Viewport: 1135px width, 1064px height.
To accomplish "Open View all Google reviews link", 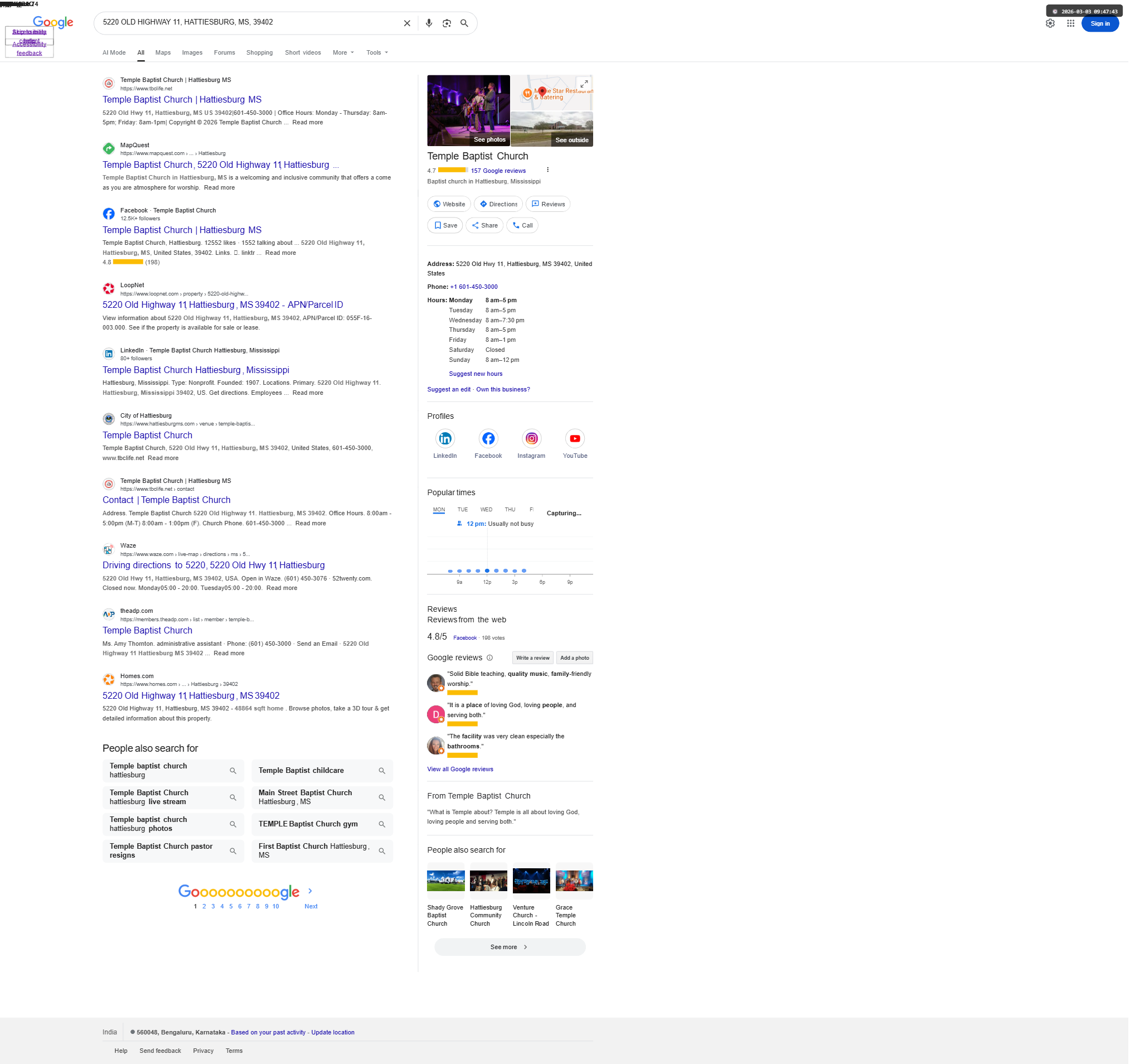I will pos(463,774).
